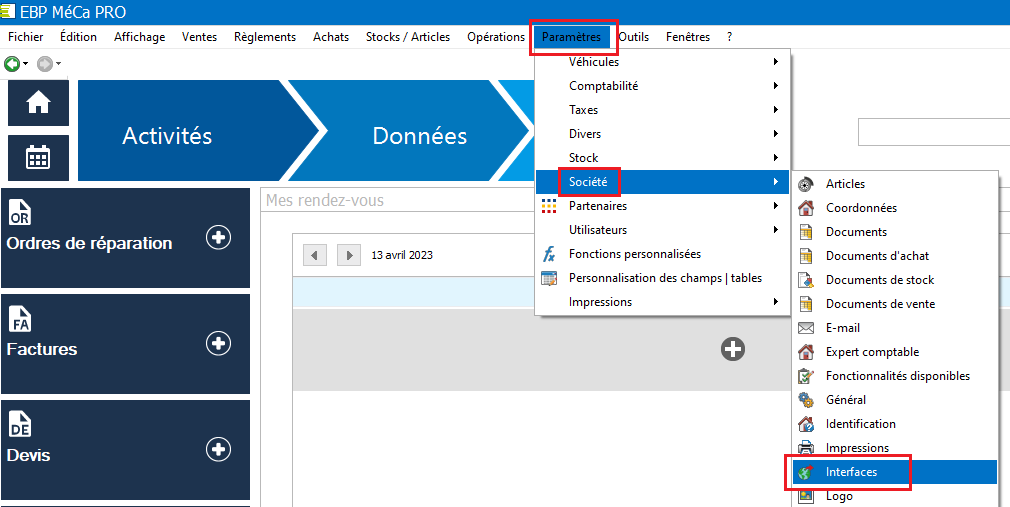Open the Stocks / Articles menu
The width and height of the screenshot is (1010, 507).
(408, 37)
